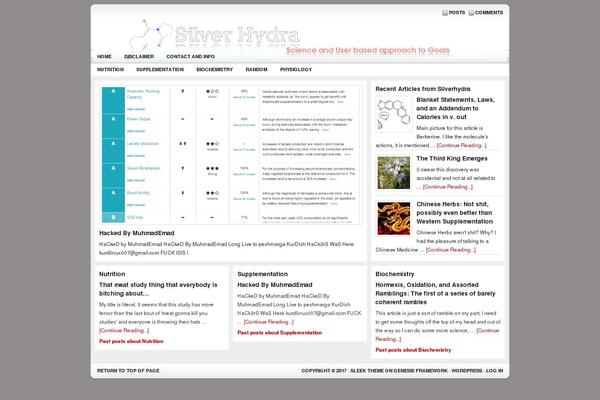Screen dimensions: 600x400
Task: Open the Berberine molecule thumbnail
Action: [394, 114]
